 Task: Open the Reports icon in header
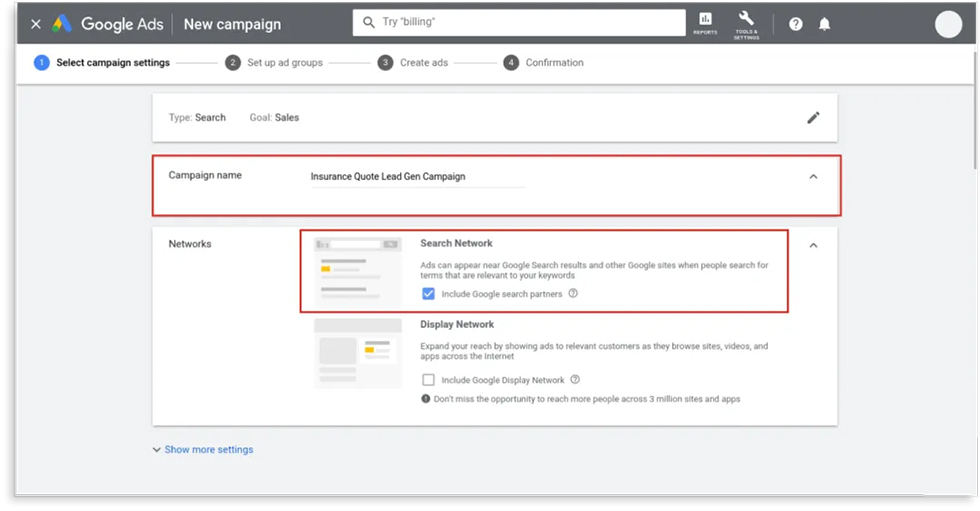tap(705, 23)
